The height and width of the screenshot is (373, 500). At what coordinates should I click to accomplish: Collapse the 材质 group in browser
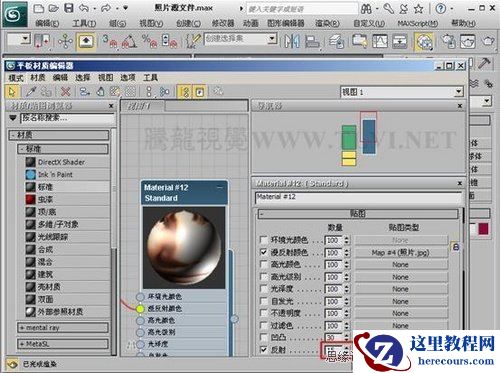[59, 135]
